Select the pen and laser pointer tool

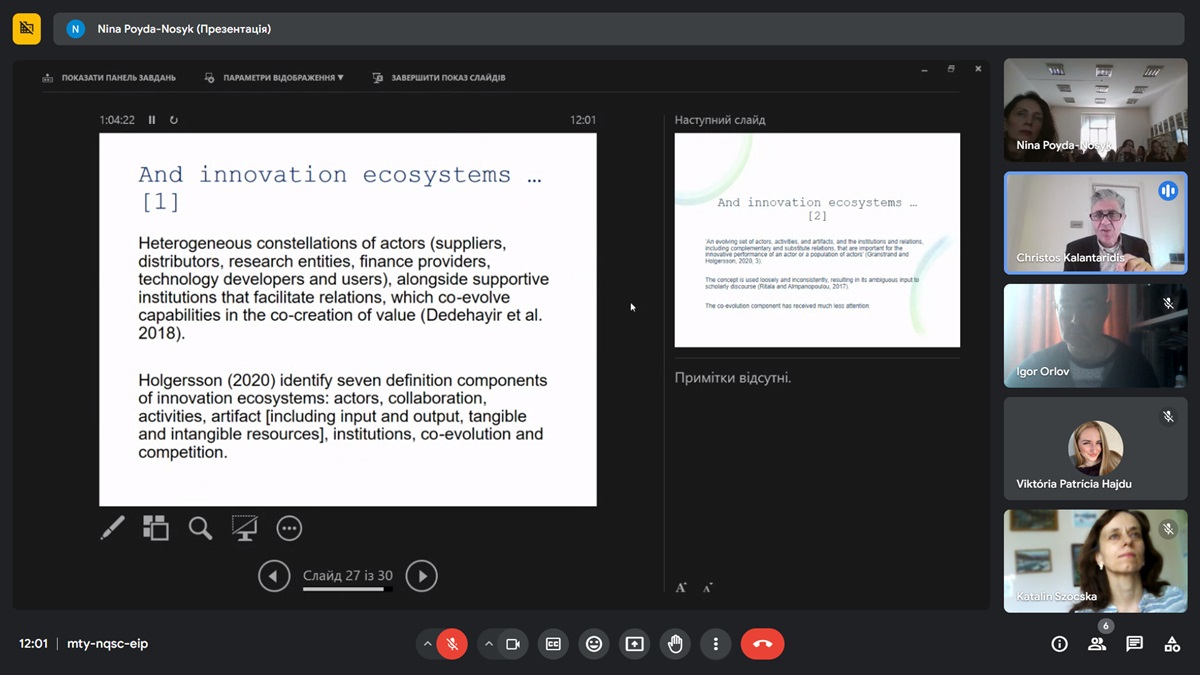point(113,528)
